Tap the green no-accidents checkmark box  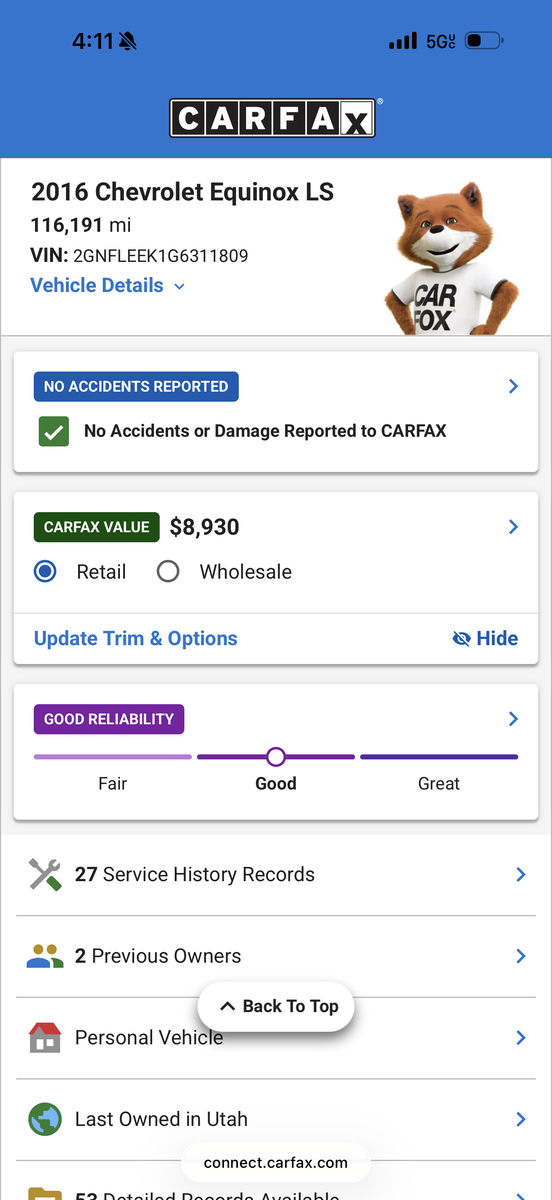coord(54,432)
